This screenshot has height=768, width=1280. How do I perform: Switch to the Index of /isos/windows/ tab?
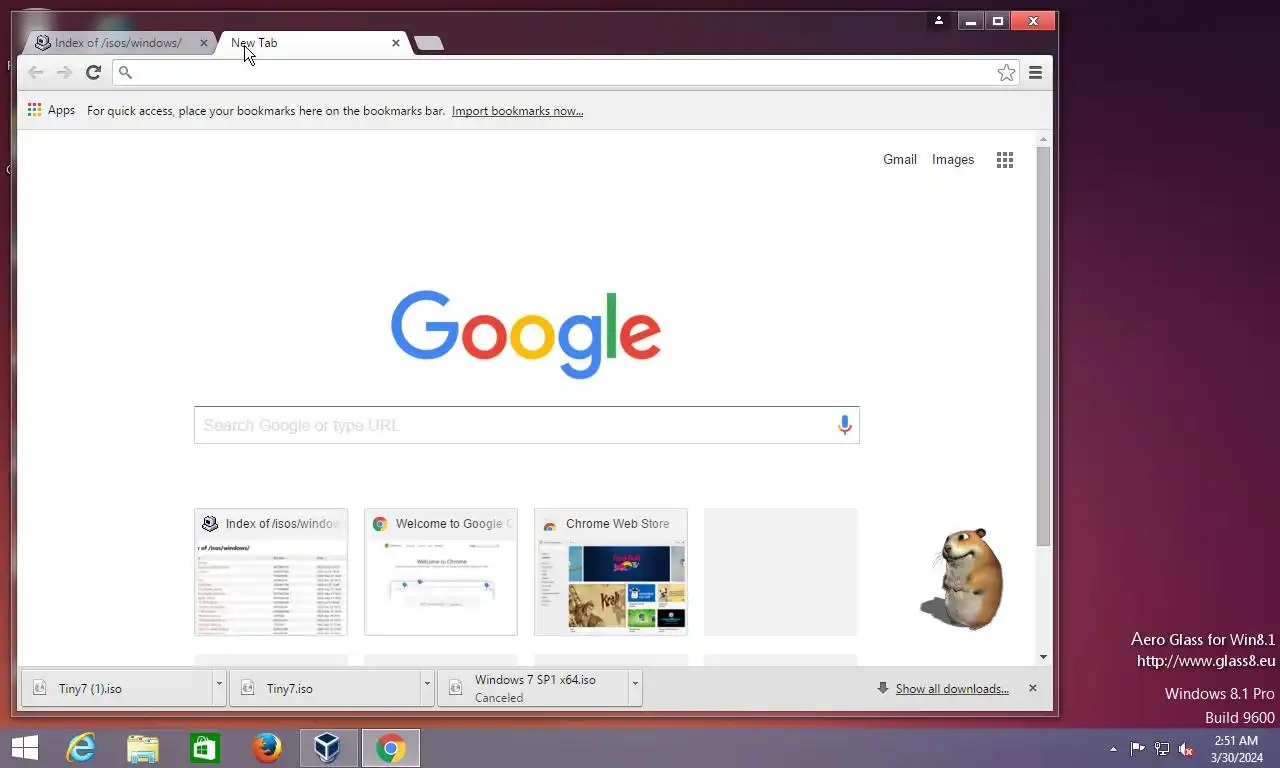[118, 43]
